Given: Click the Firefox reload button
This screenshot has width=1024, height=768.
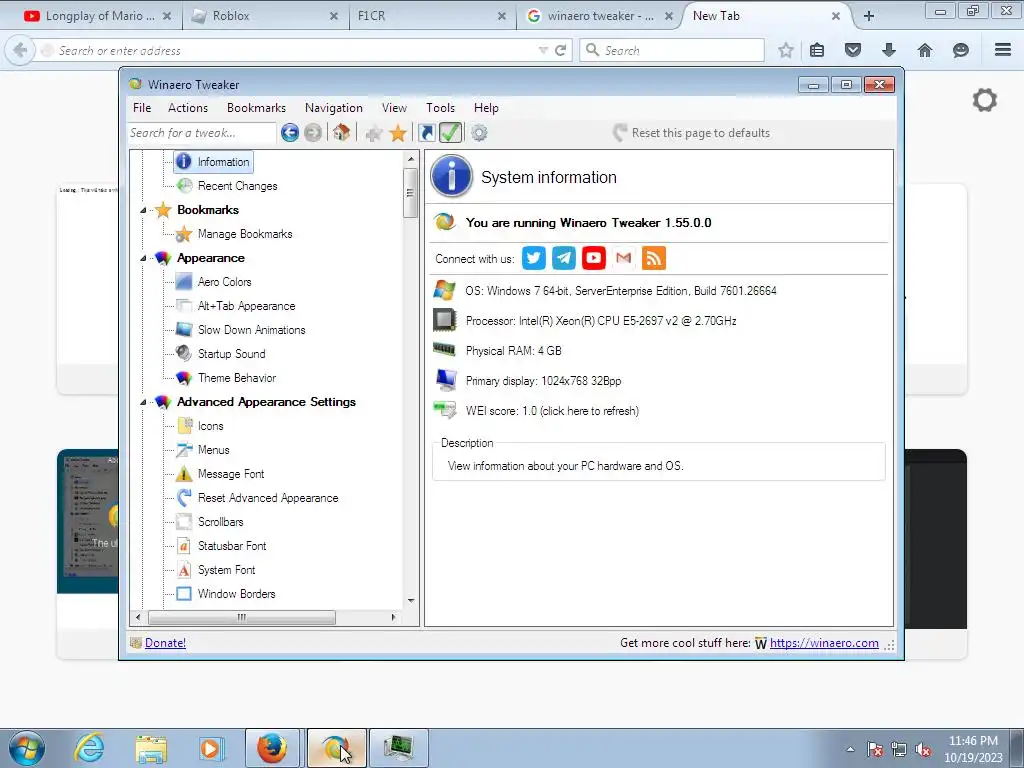Looking at the screenshot, I should [560, 50].
